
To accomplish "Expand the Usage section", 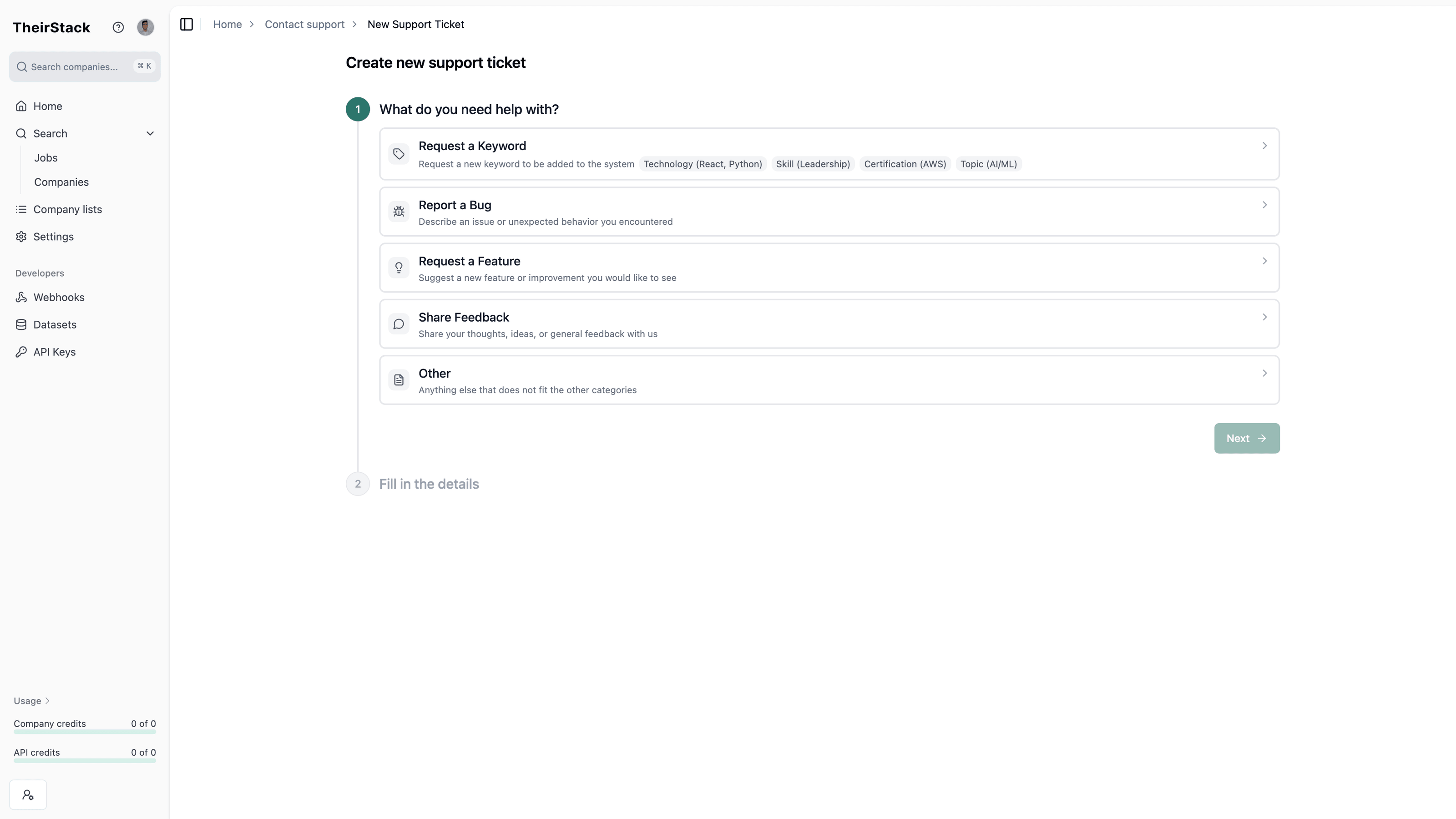I will point(32,701).
